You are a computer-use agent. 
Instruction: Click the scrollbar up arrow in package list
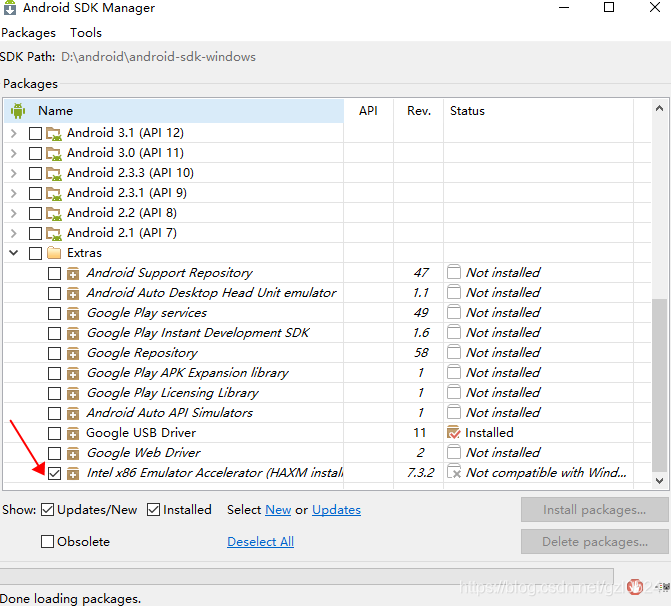(659, 108)
